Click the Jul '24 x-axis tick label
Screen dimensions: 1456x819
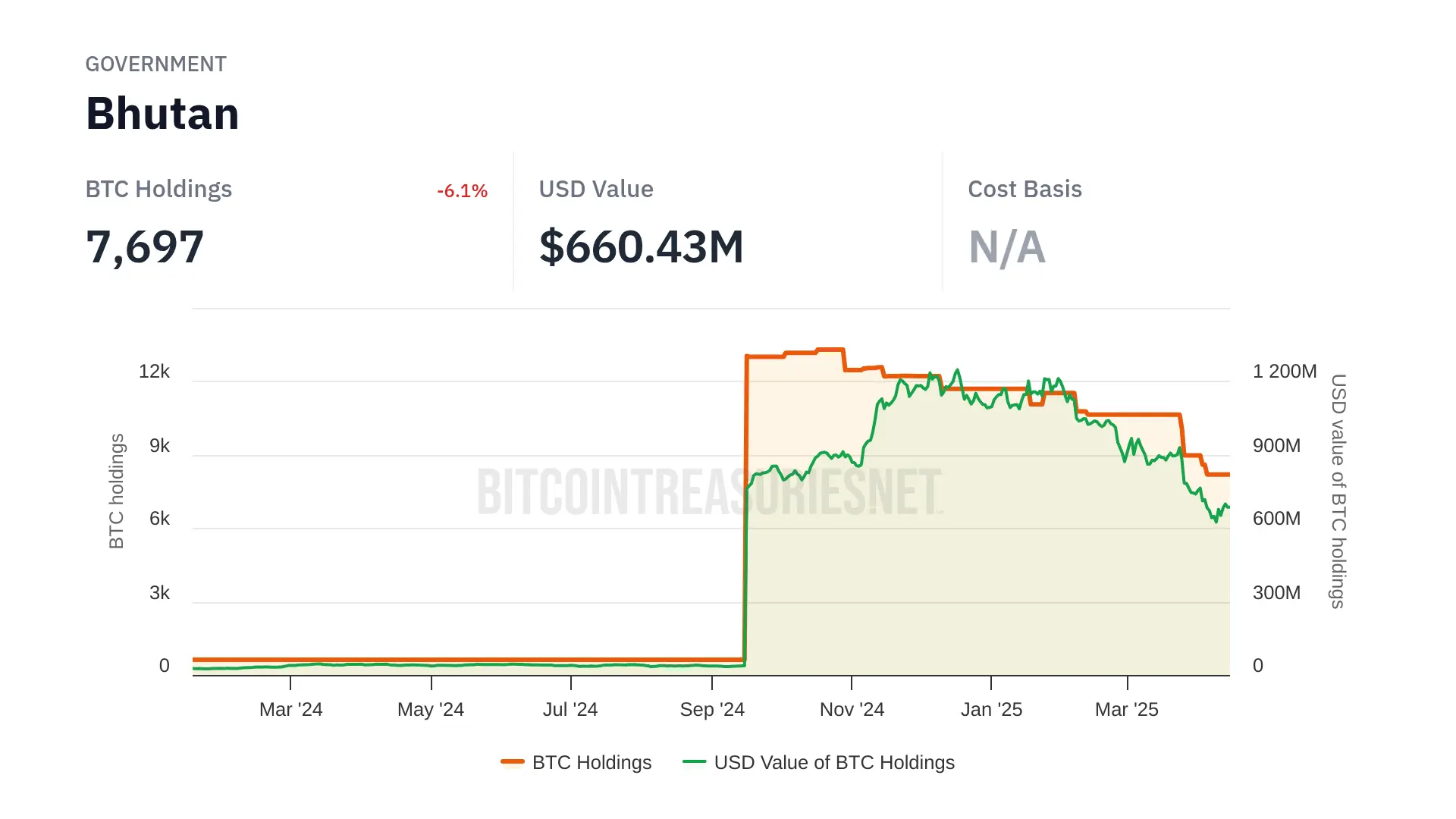click(x=570, y=710)
